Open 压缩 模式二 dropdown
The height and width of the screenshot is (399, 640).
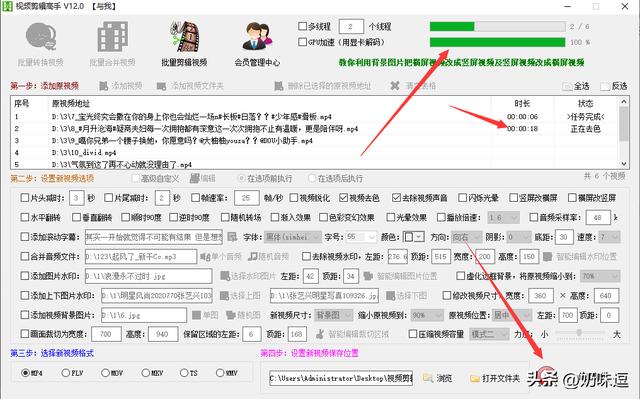point(489,334)
